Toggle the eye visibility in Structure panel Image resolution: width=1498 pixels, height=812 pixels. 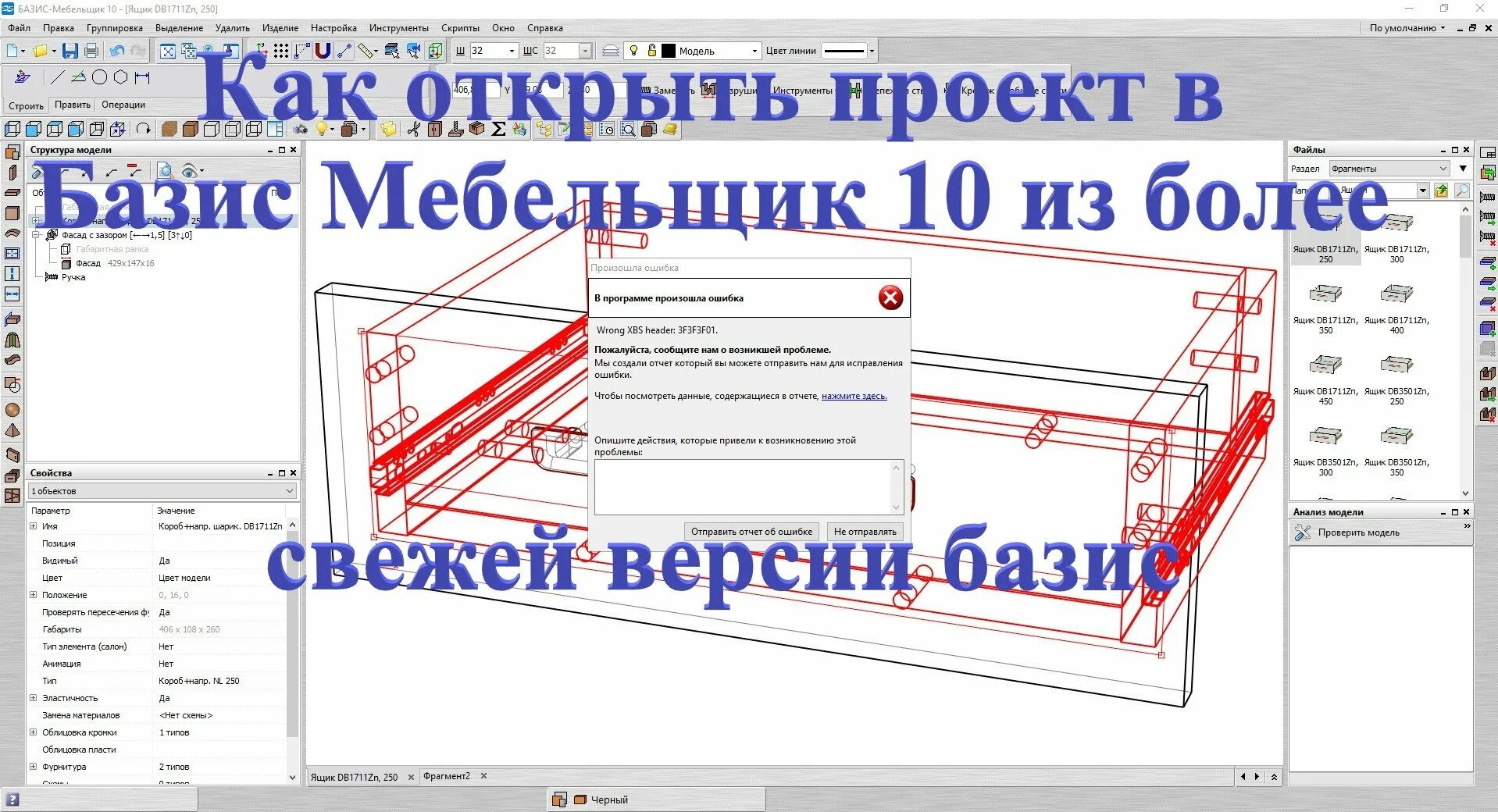[188, 170]
